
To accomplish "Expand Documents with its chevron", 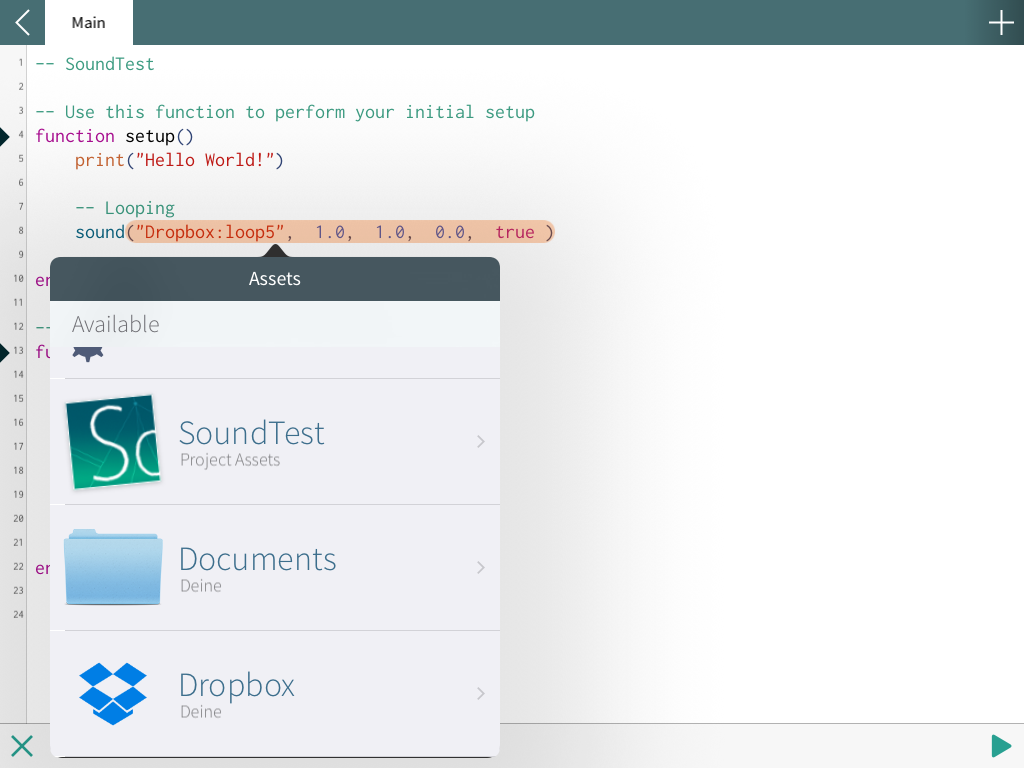I will 481,568.
